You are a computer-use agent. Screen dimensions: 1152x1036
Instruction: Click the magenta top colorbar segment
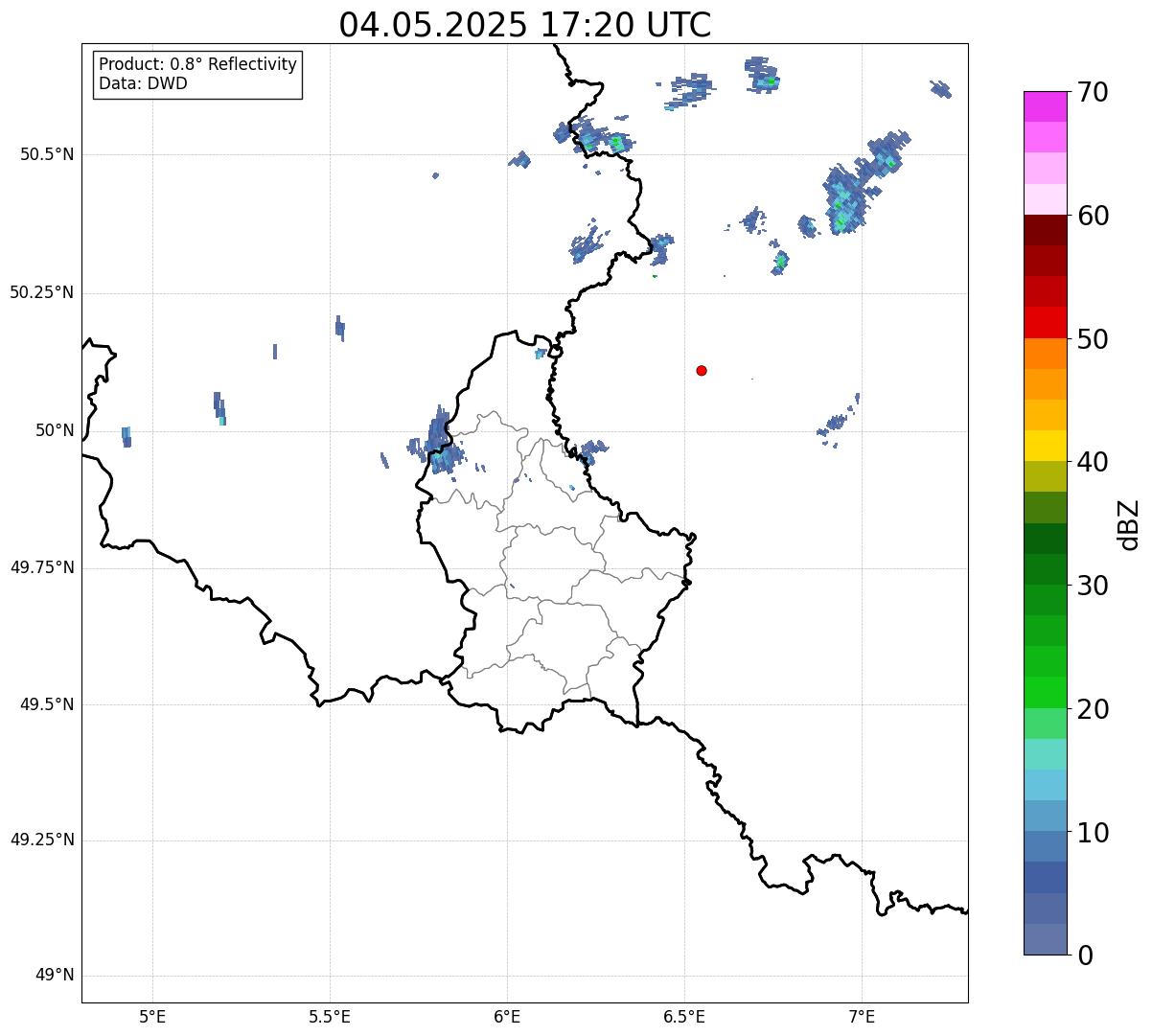(x=1045, y=106)
